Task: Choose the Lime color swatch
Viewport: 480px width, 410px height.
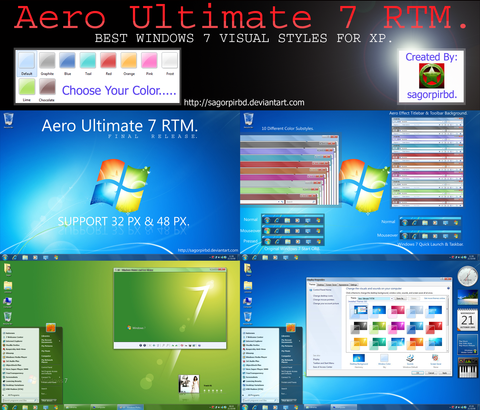Action: (27, 87)
